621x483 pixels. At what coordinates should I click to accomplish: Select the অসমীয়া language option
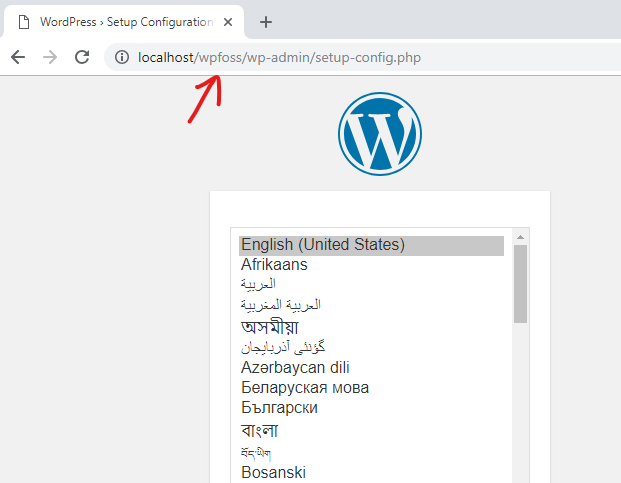371,327
